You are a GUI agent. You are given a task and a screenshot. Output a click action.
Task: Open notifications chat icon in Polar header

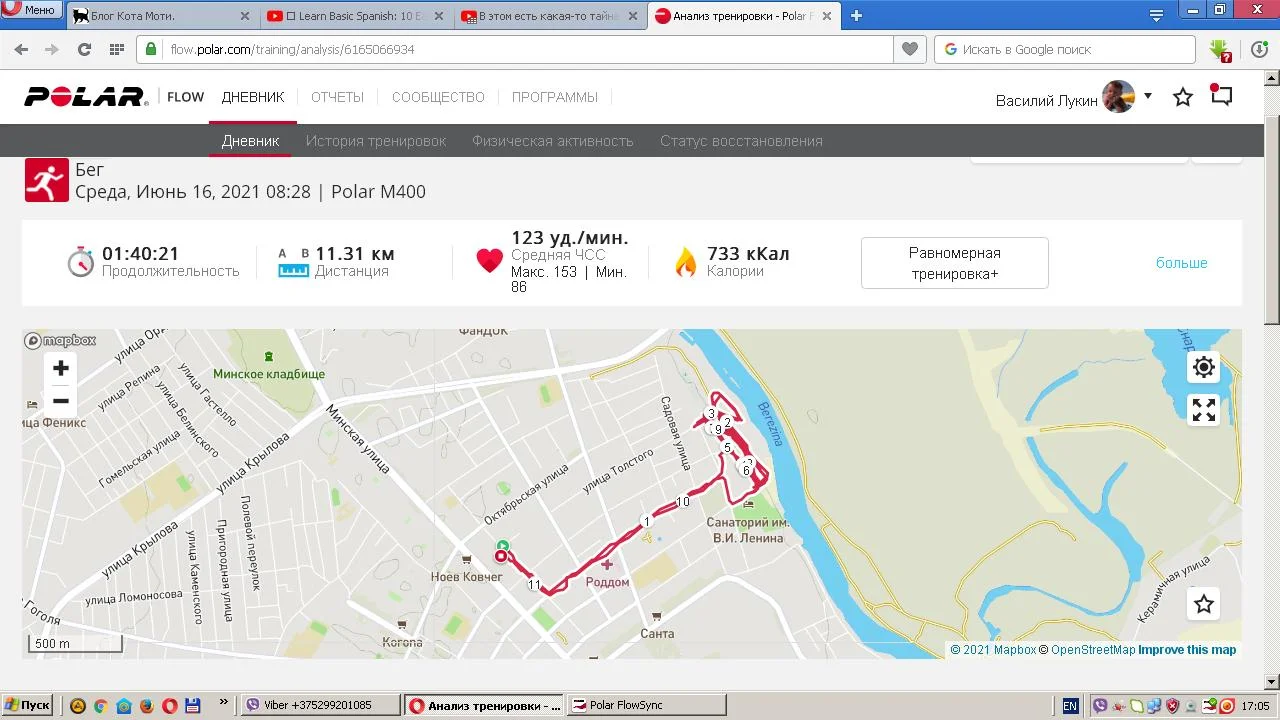1221,96
